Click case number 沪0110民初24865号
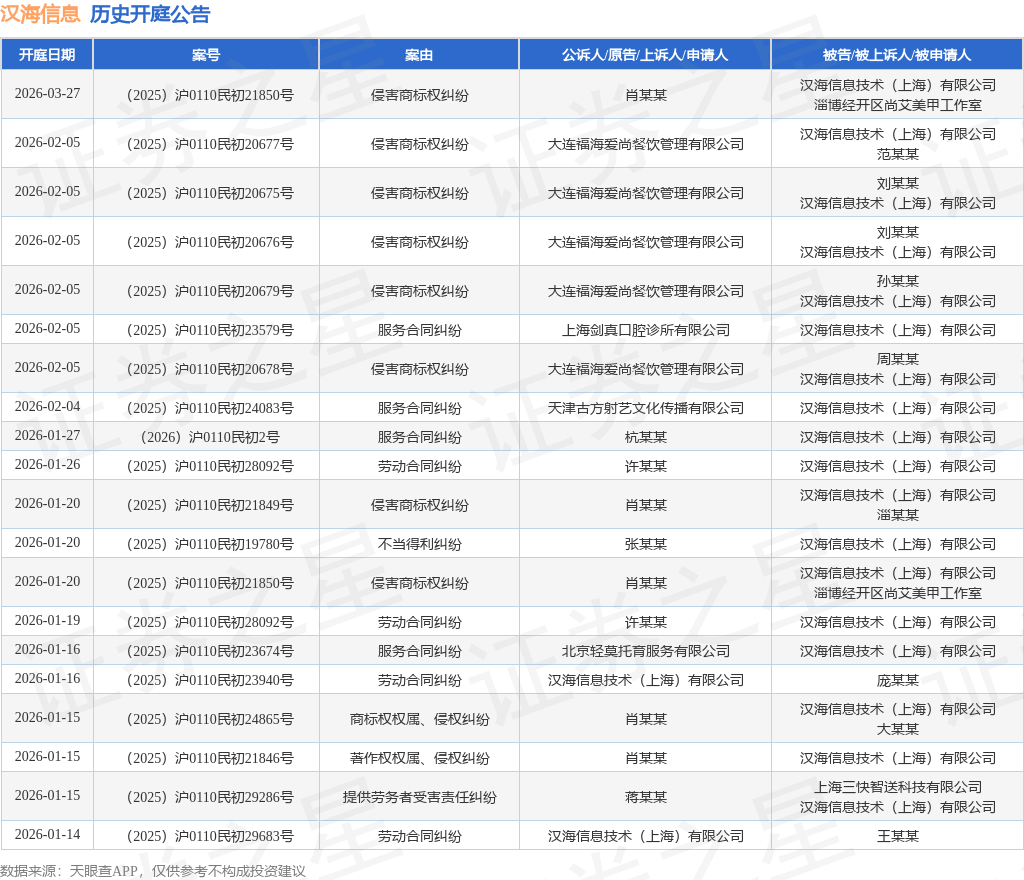The height and width of the screenshot is (880, 1024). coord(209,719)
